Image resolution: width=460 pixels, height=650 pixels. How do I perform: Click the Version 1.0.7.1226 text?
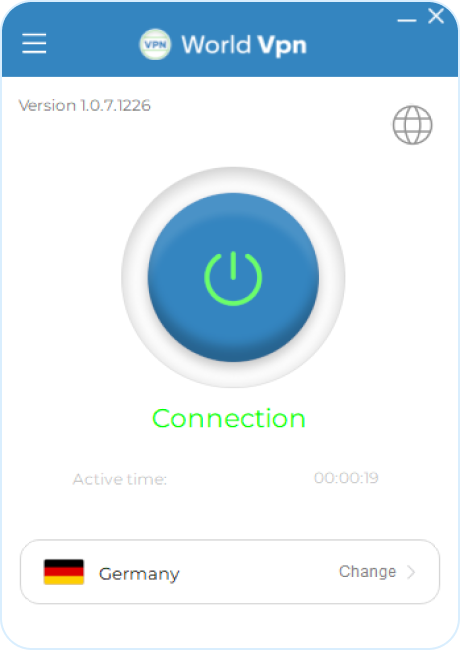tap(85, 105)
